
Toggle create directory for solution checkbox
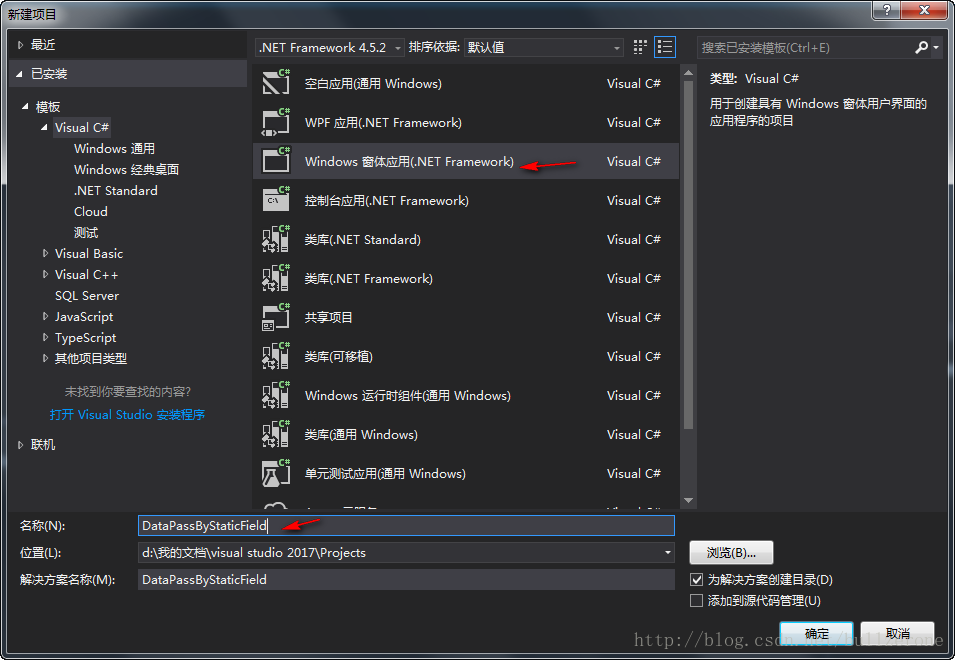click(697, 579)
